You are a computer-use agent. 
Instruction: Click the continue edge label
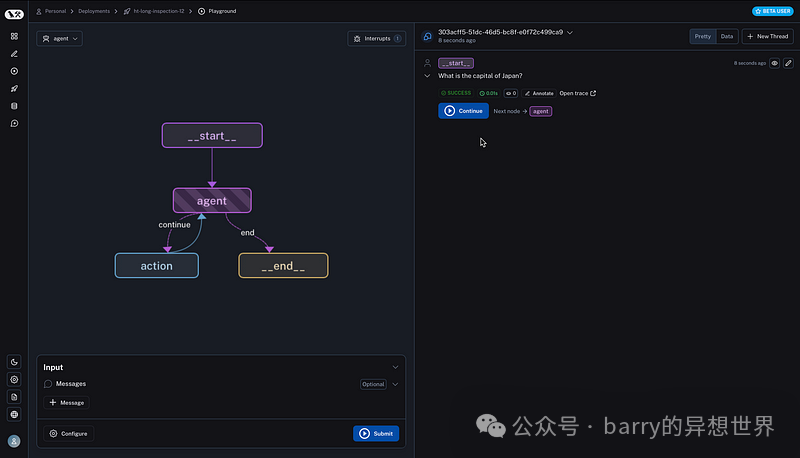pos(174,225)
